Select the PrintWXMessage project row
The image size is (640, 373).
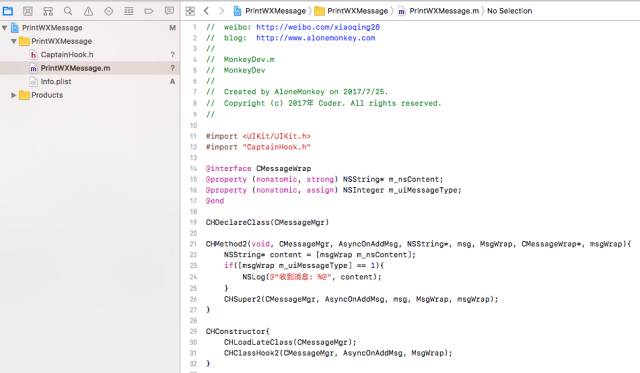click(90, 28)
